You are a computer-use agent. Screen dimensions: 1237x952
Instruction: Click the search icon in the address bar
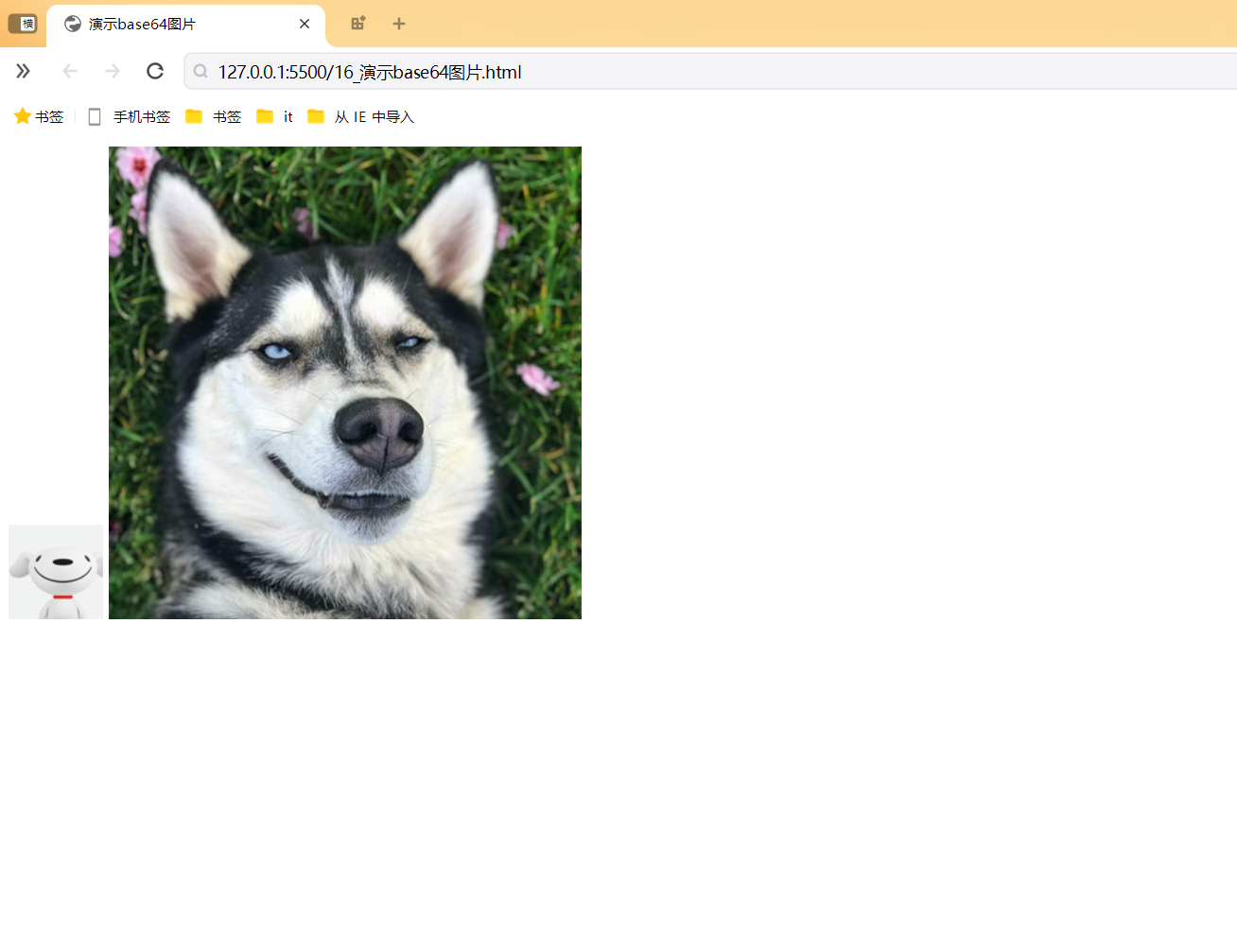point(200,71)
